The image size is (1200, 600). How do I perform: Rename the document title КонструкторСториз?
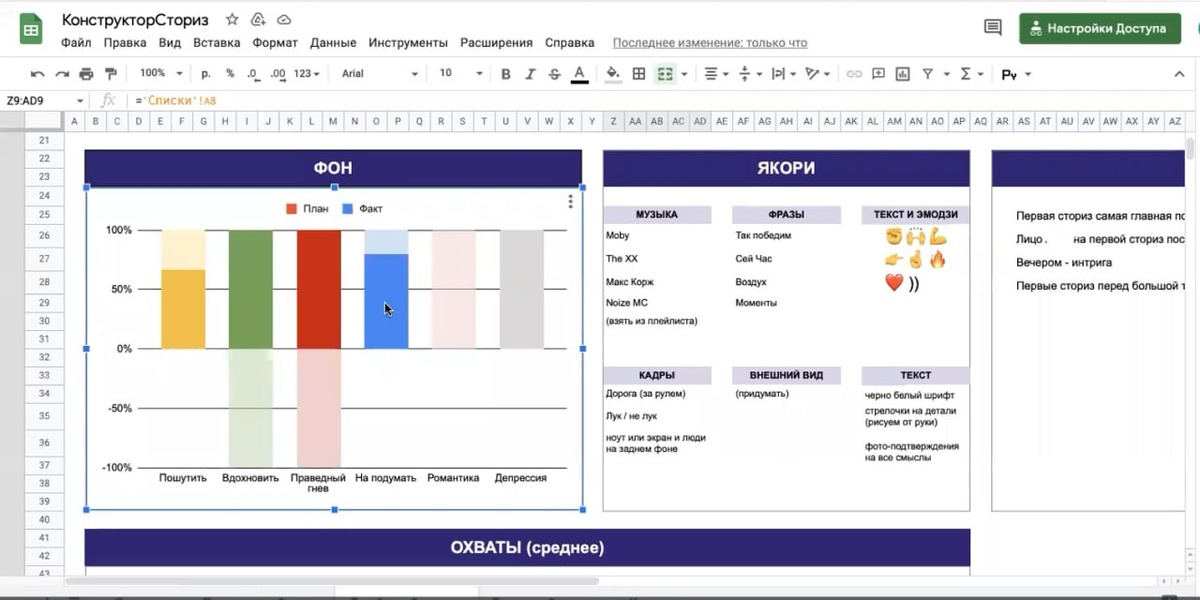tap(137, 19)
